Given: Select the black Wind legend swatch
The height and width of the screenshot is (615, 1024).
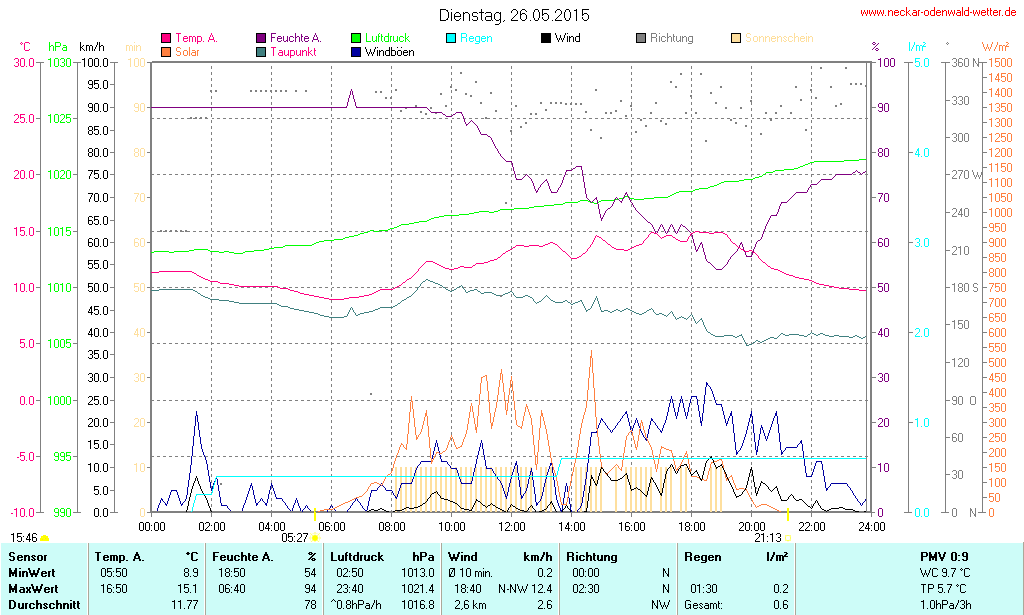Looking at the screenshot, I should (x=546, y=39).
